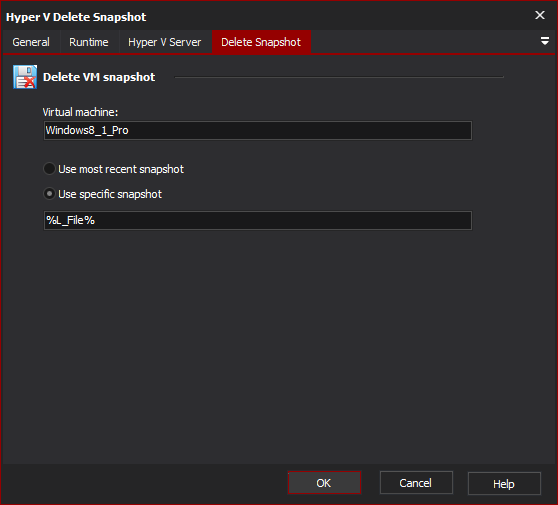
Task: Click into the %L_File% snapshot name field
Action: pyautogui.click(x=258, y=220)
